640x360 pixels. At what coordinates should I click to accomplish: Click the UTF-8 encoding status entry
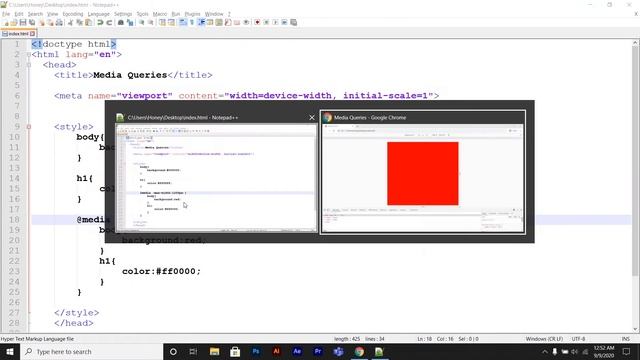[578, 339]
